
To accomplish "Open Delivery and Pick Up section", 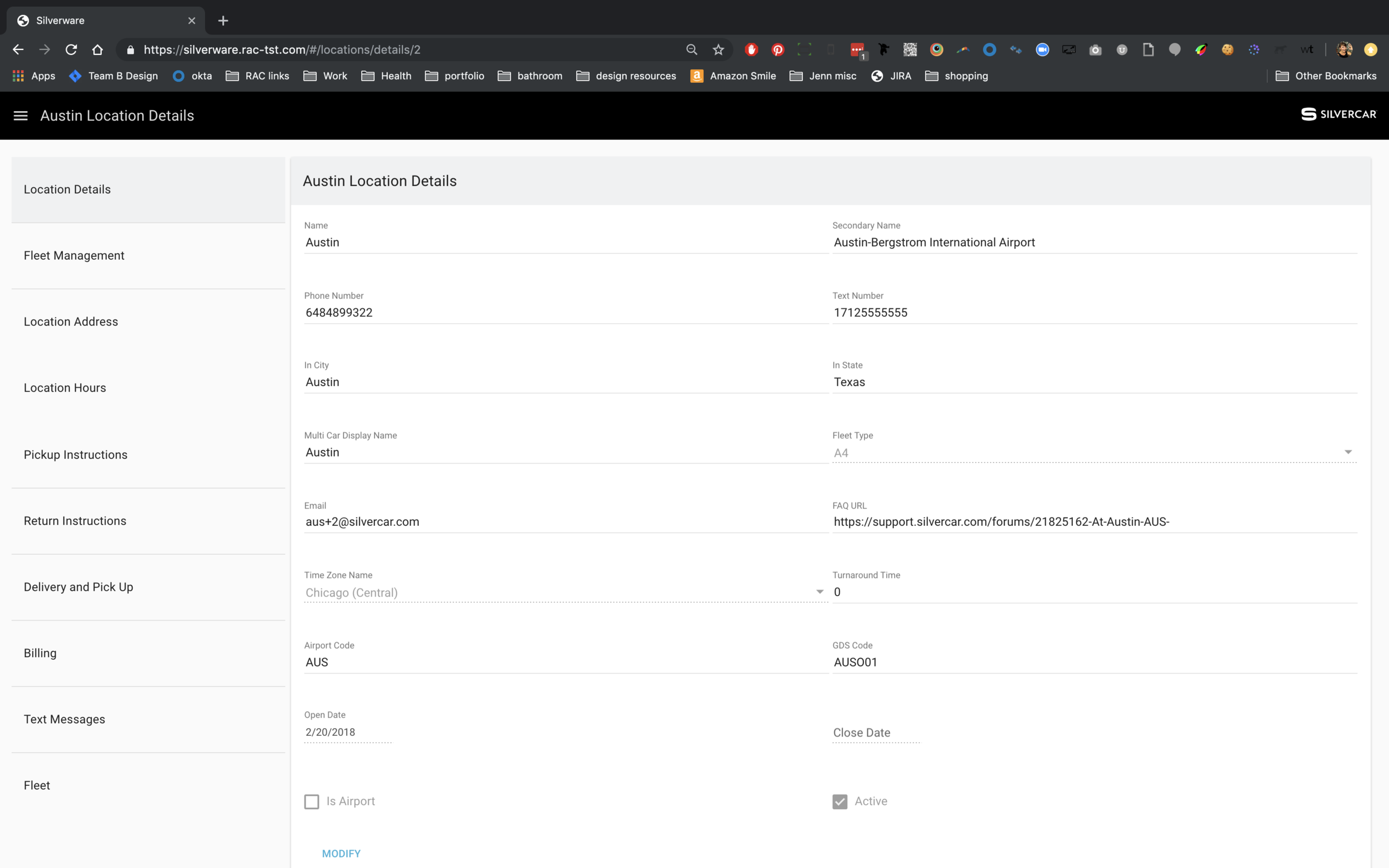I will (x=148, y=586).
